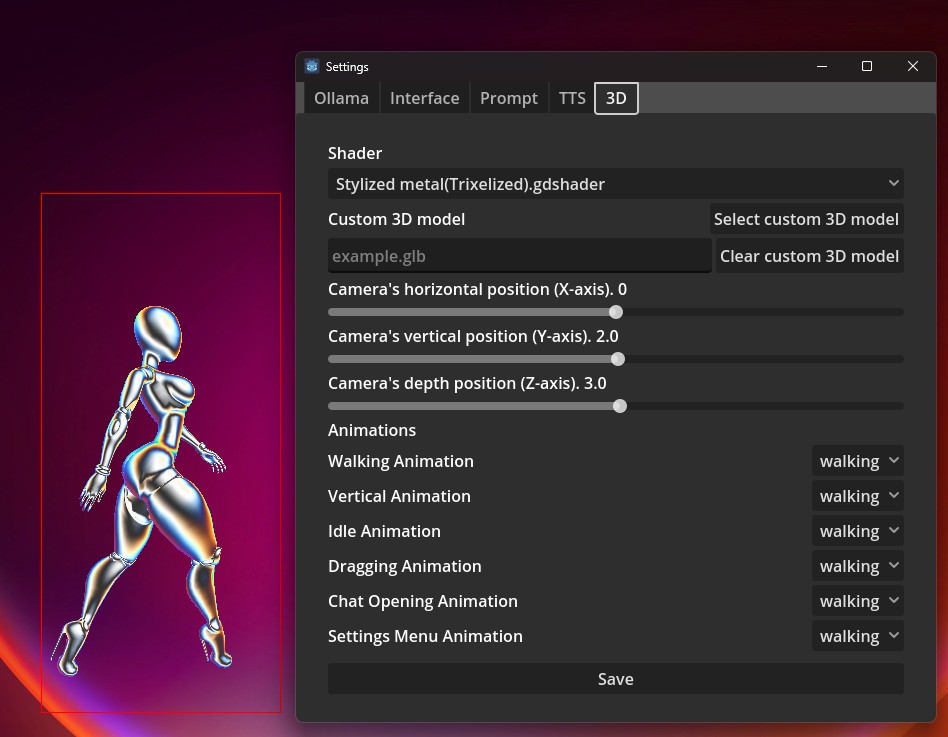Click Select custom 3D model button
Screen dimensions: 948x737
click(806, 219)
